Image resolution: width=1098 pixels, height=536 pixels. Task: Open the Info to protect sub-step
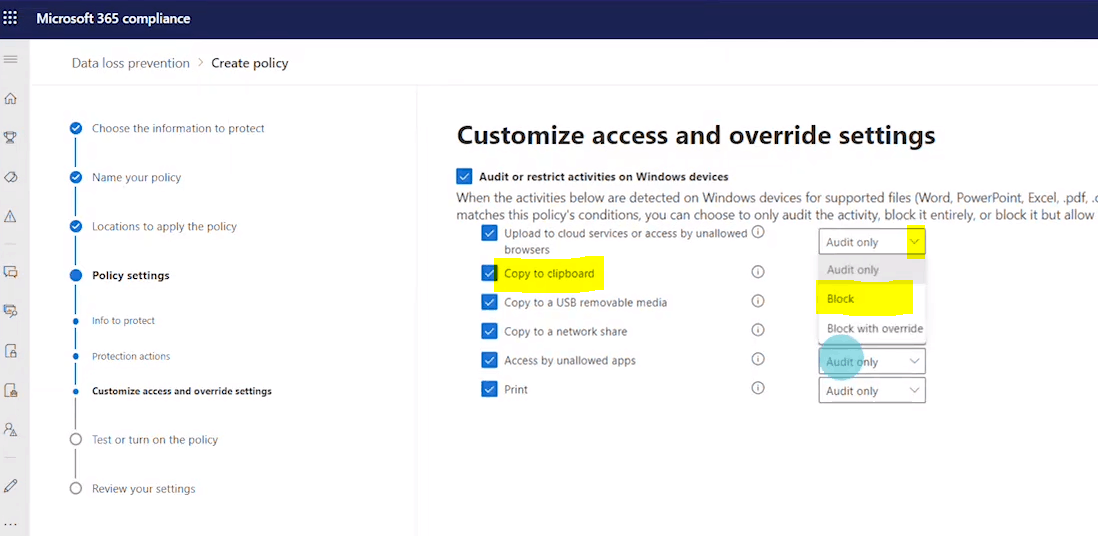pyautogui.click(x=123, y=320)
